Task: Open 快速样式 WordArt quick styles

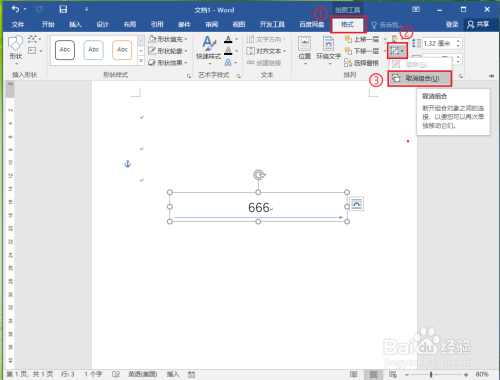Action: 208,49
